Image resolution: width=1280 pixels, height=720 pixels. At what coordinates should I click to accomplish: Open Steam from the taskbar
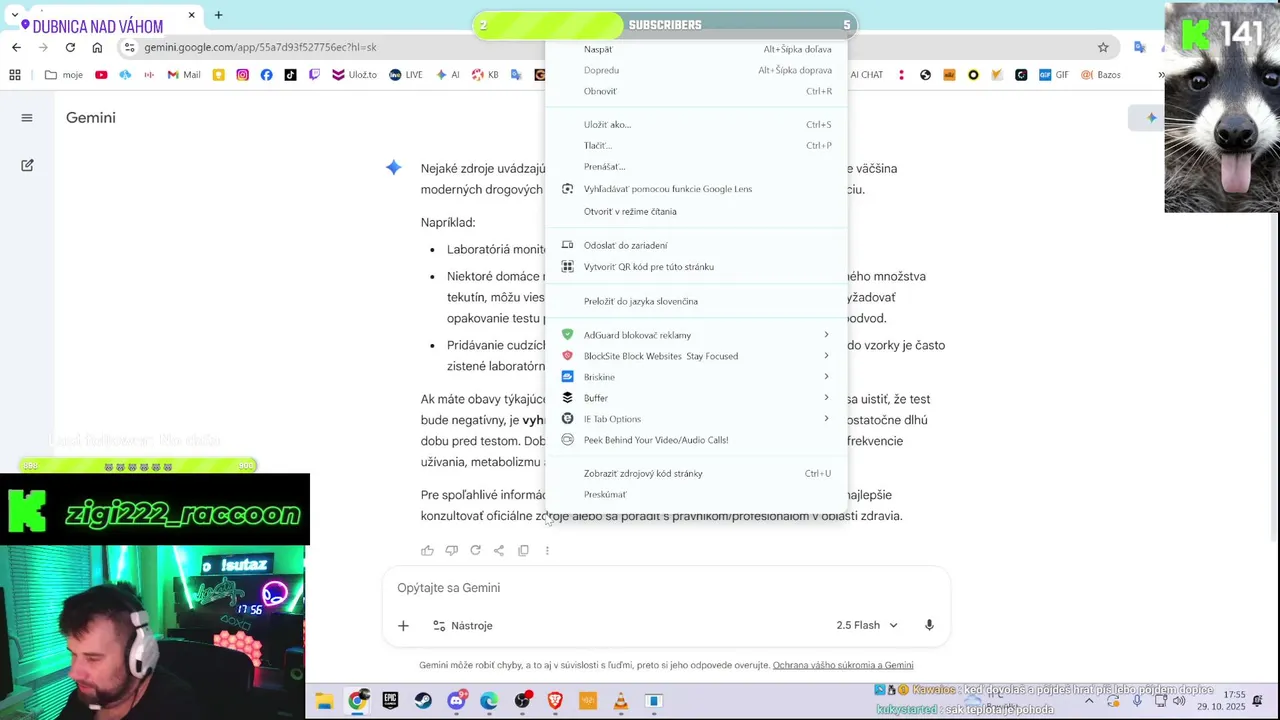423,701
